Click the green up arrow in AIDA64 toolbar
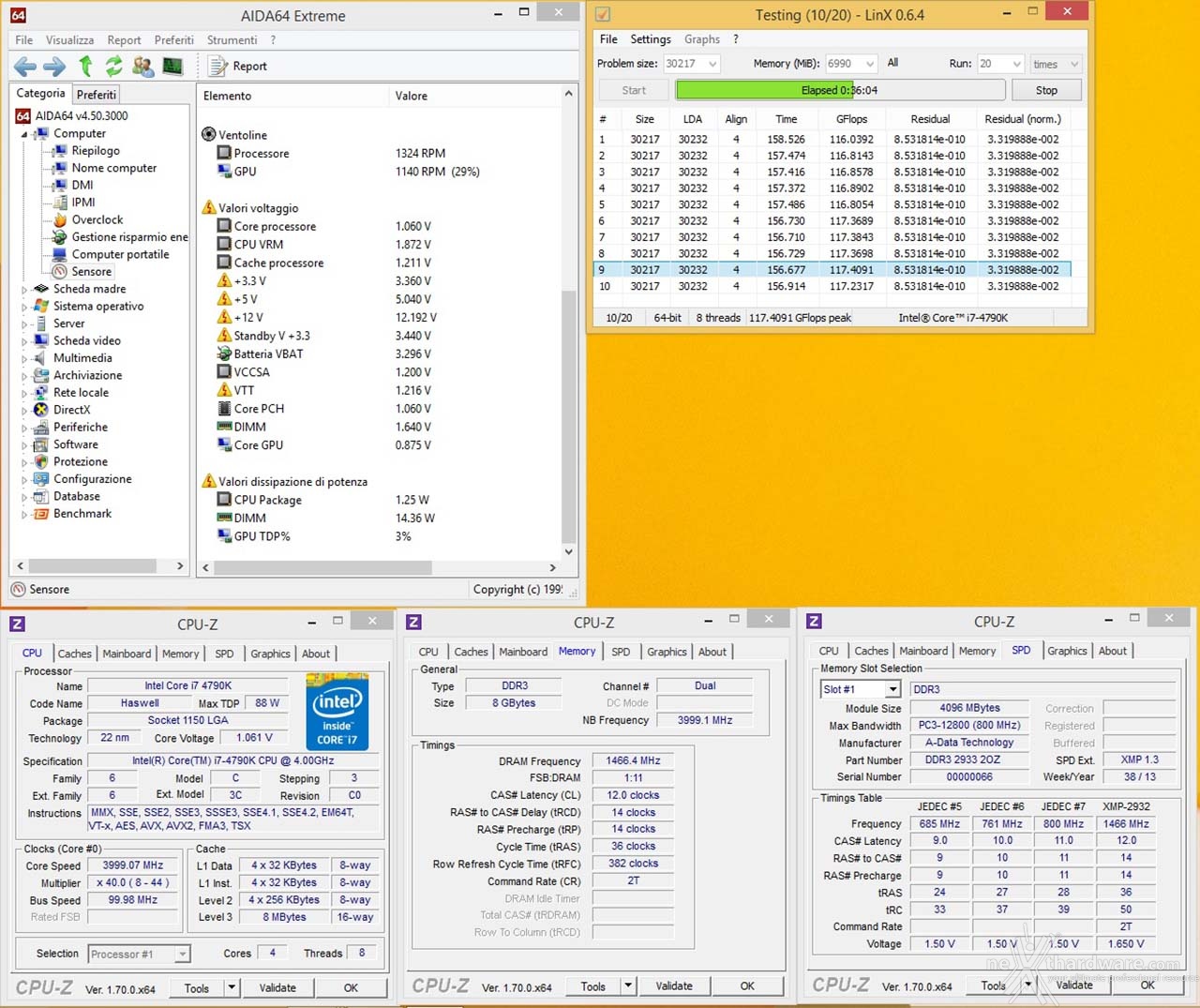Image resolution: width=1200 pixels, height=1008 pixels. pyautogui.click(x=86, y=66)
